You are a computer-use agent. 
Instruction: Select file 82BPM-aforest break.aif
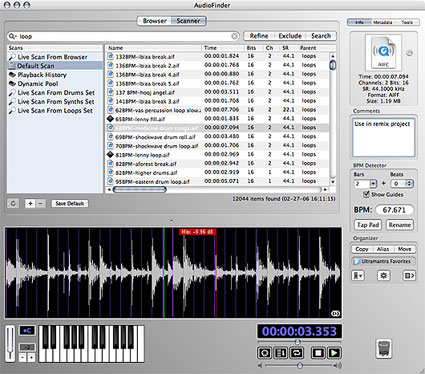coord(217,163)
